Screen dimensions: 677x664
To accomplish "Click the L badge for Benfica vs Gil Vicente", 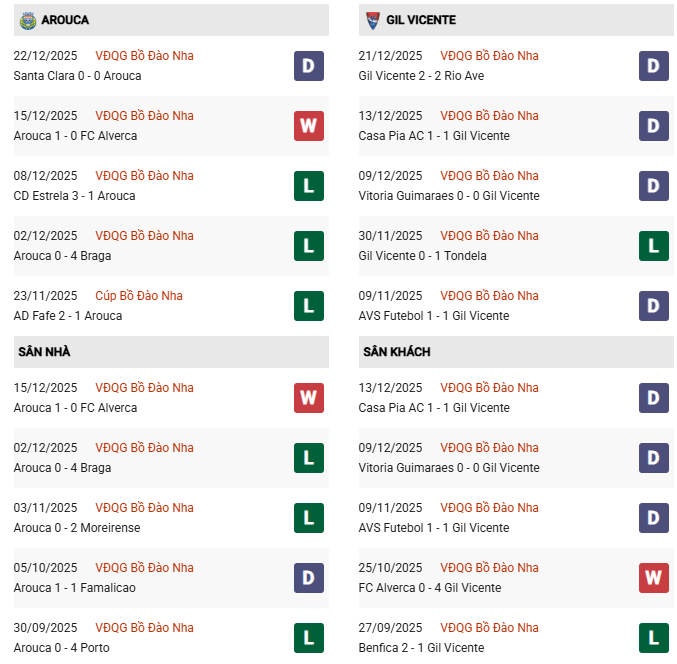I will coord(653,638).
